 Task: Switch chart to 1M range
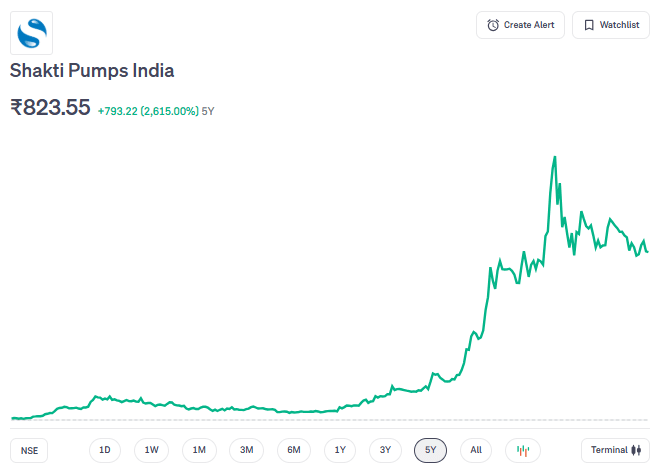[x=199, y=450]
